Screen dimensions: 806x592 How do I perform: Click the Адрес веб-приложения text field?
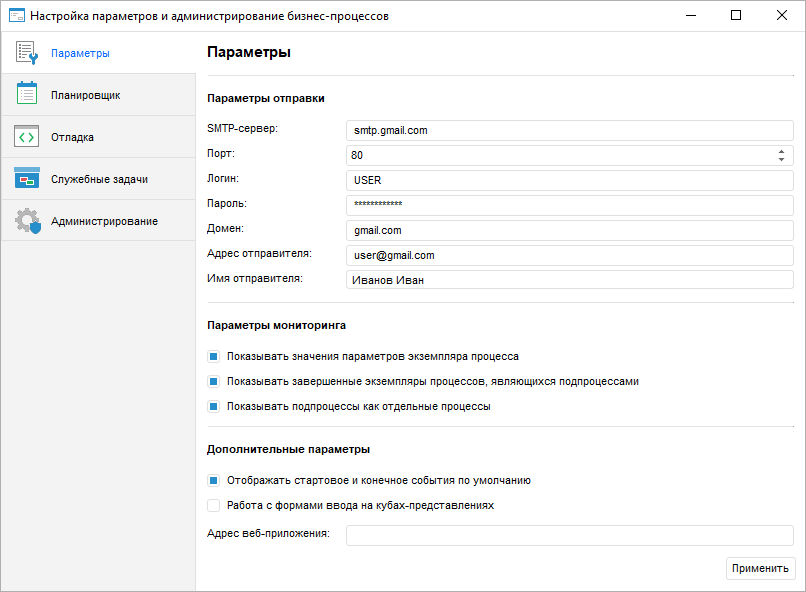tap(569, 535)
